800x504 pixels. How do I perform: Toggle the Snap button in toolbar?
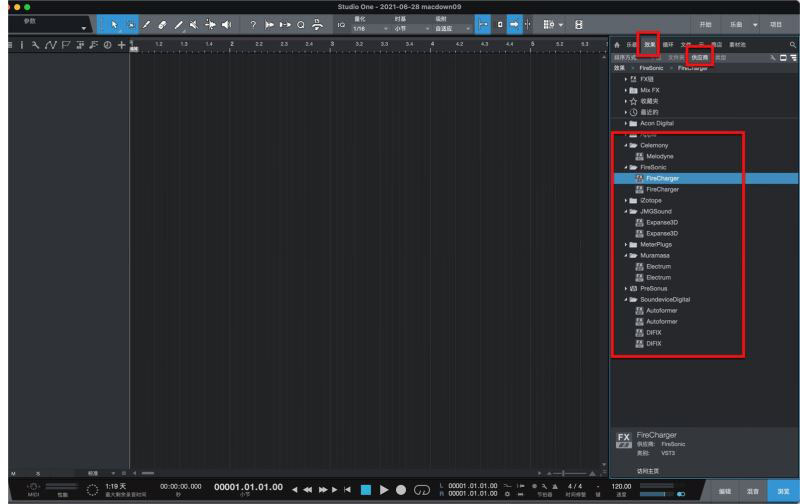(x=483, y=24)
